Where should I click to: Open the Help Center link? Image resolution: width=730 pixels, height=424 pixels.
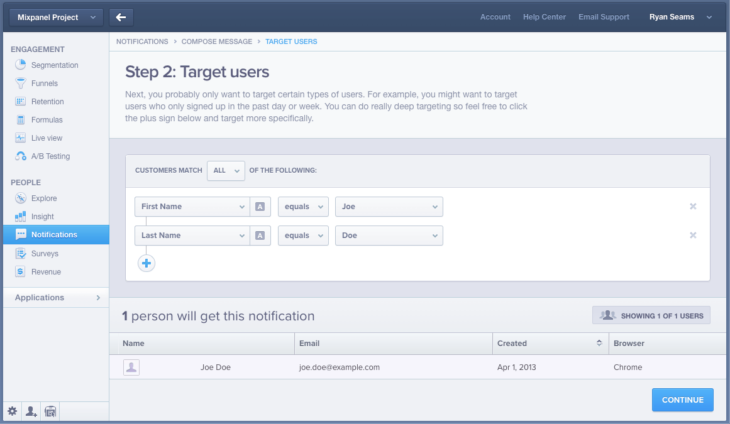[x=544, y=17]
